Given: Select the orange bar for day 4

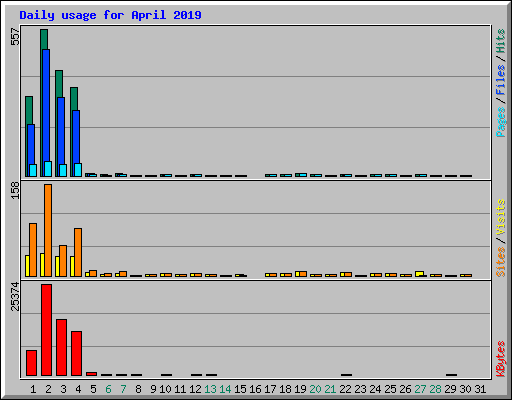Looking at the screenshot, I should (x=78, y=252).
